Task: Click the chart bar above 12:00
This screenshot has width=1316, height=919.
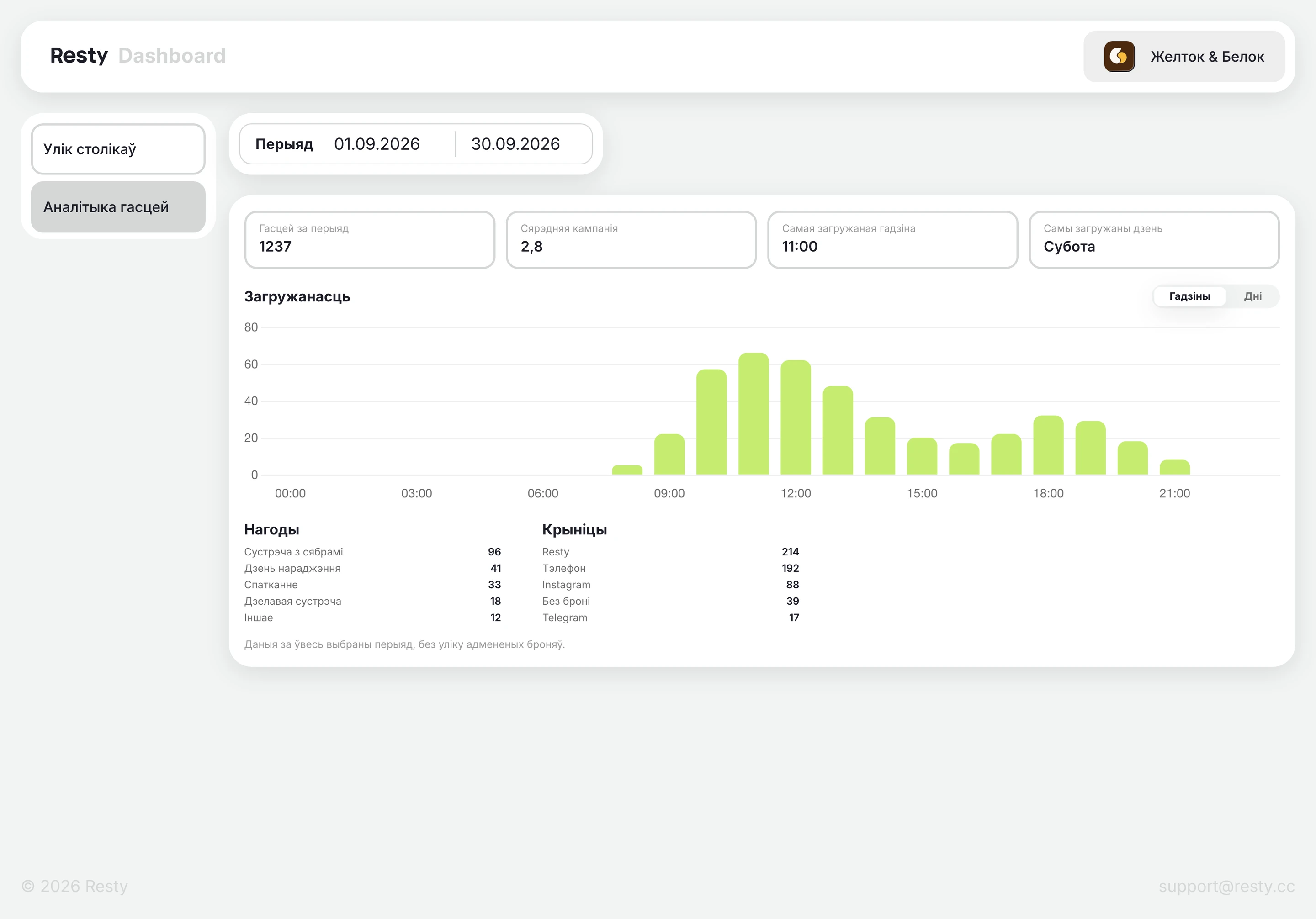Action: pyautogui.click(x=796, y=417)
